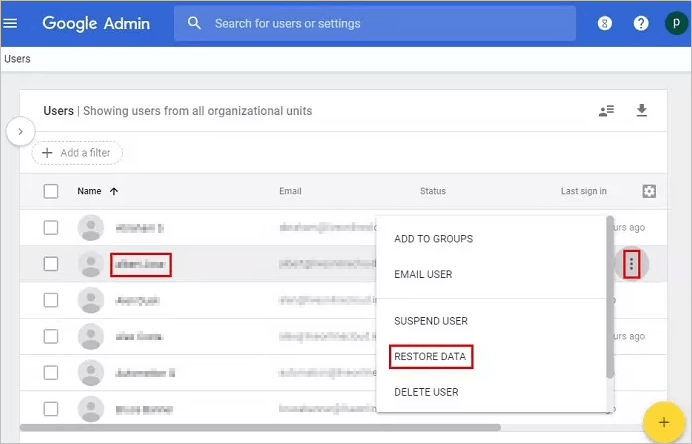Click the three-dot more options icon

click(x=631, y=264)
